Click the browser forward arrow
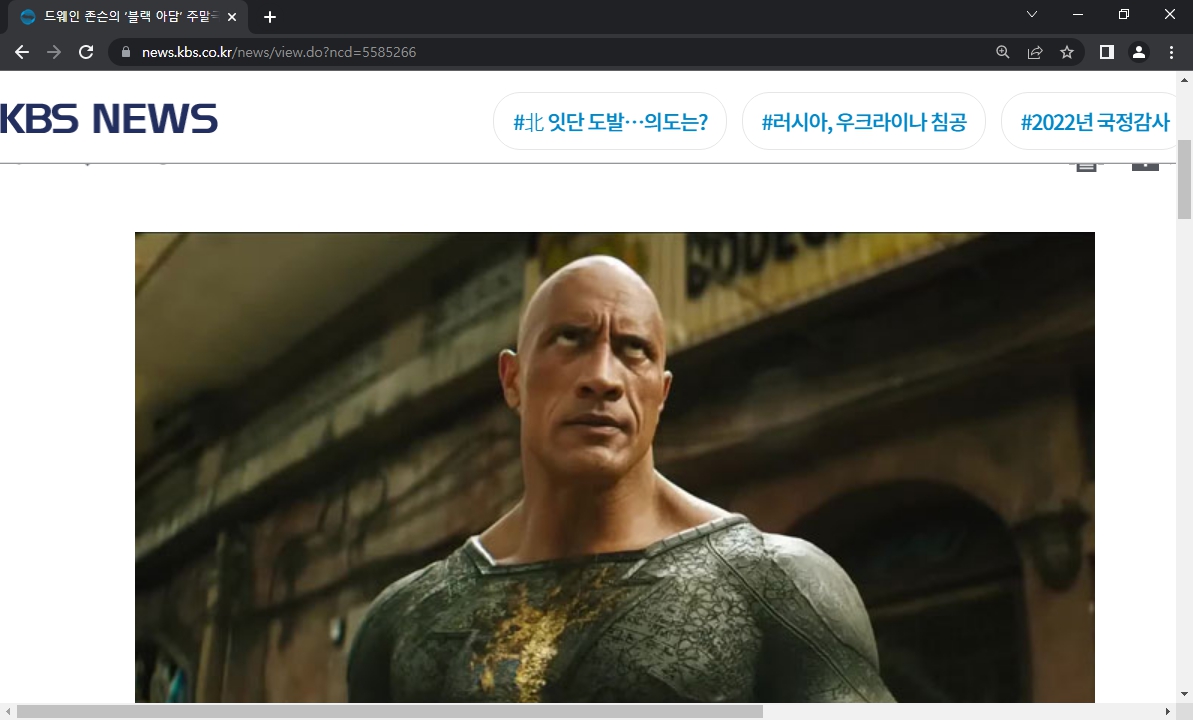This screenshot has width=1193, height=720. pyautogui.click(x=53, y=52)
